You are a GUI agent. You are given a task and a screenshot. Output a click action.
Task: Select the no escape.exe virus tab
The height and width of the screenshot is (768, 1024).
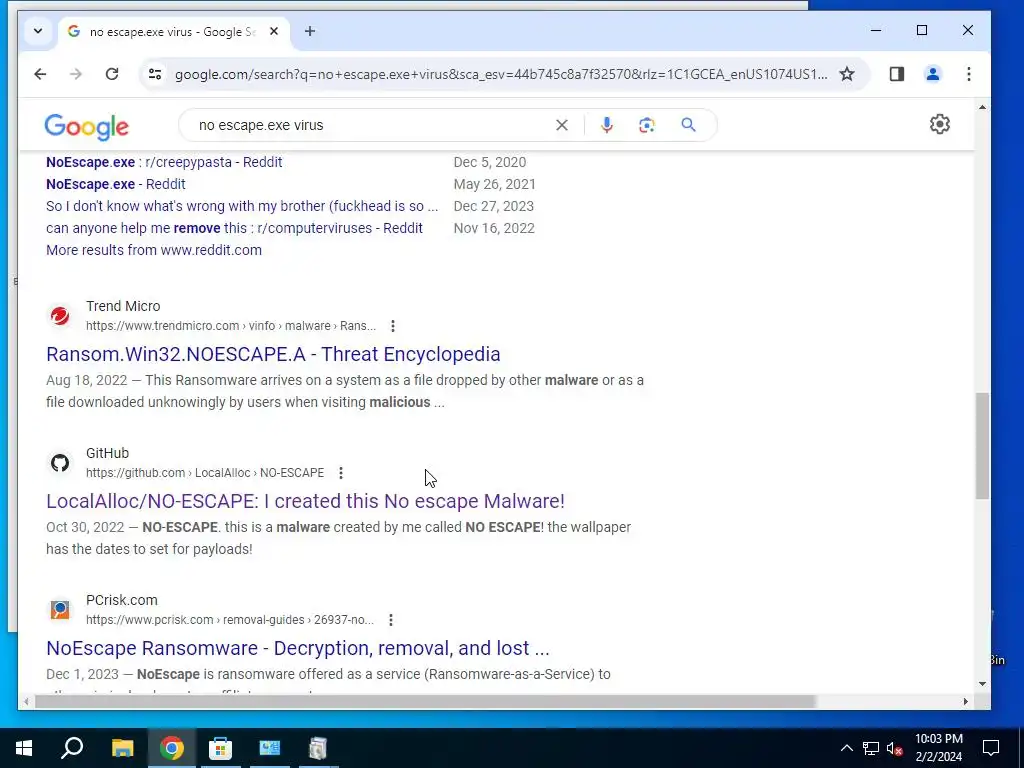(x=172, y=31)
